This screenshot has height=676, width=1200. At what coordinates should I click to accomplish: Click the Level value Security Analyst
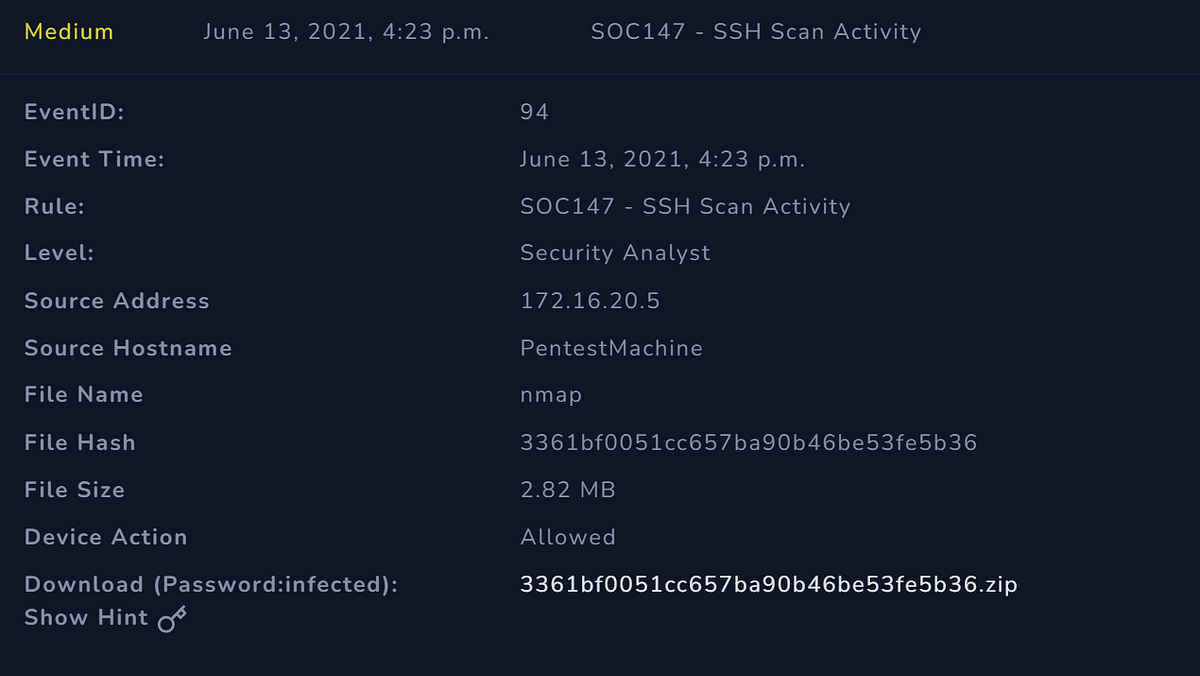[615, 252]
